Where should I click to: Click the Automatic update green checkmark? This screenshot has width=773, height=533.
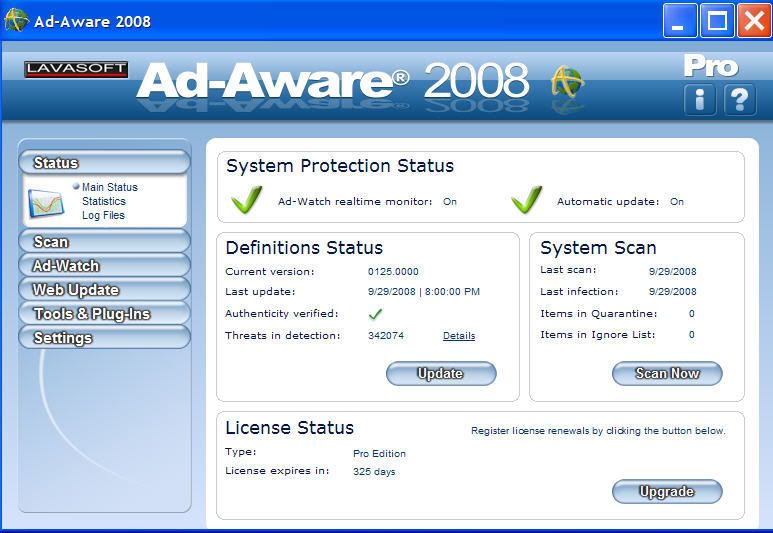click(527, 200)
